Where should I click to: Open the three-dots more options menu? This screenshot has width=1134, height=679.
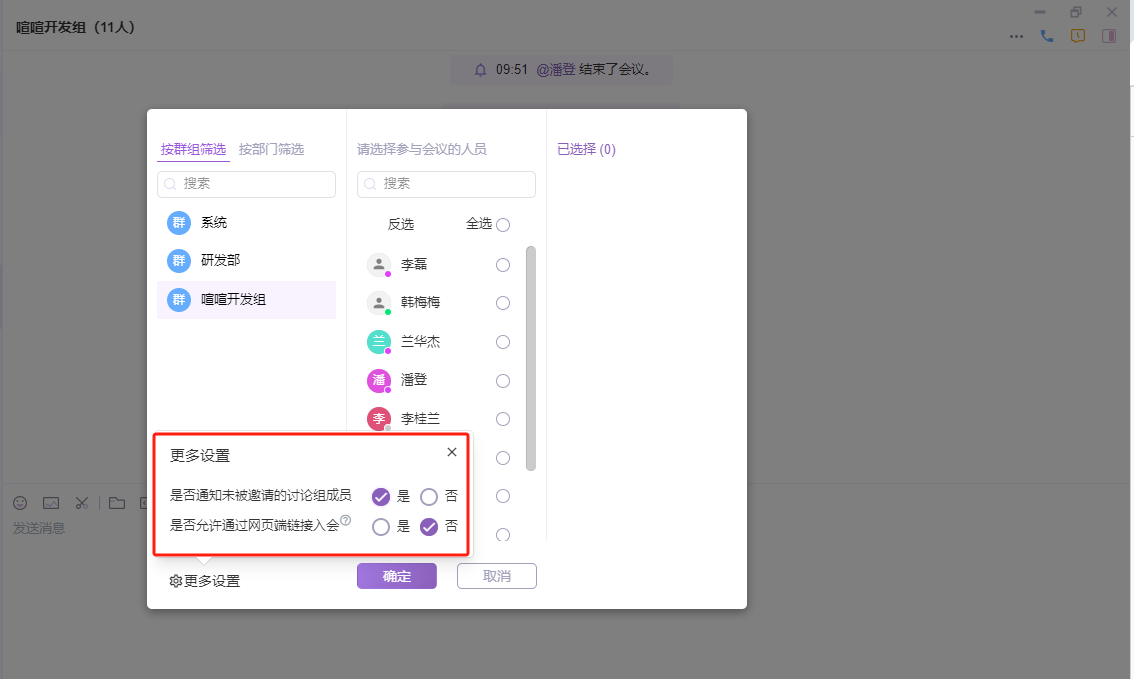click(1016, 36)
